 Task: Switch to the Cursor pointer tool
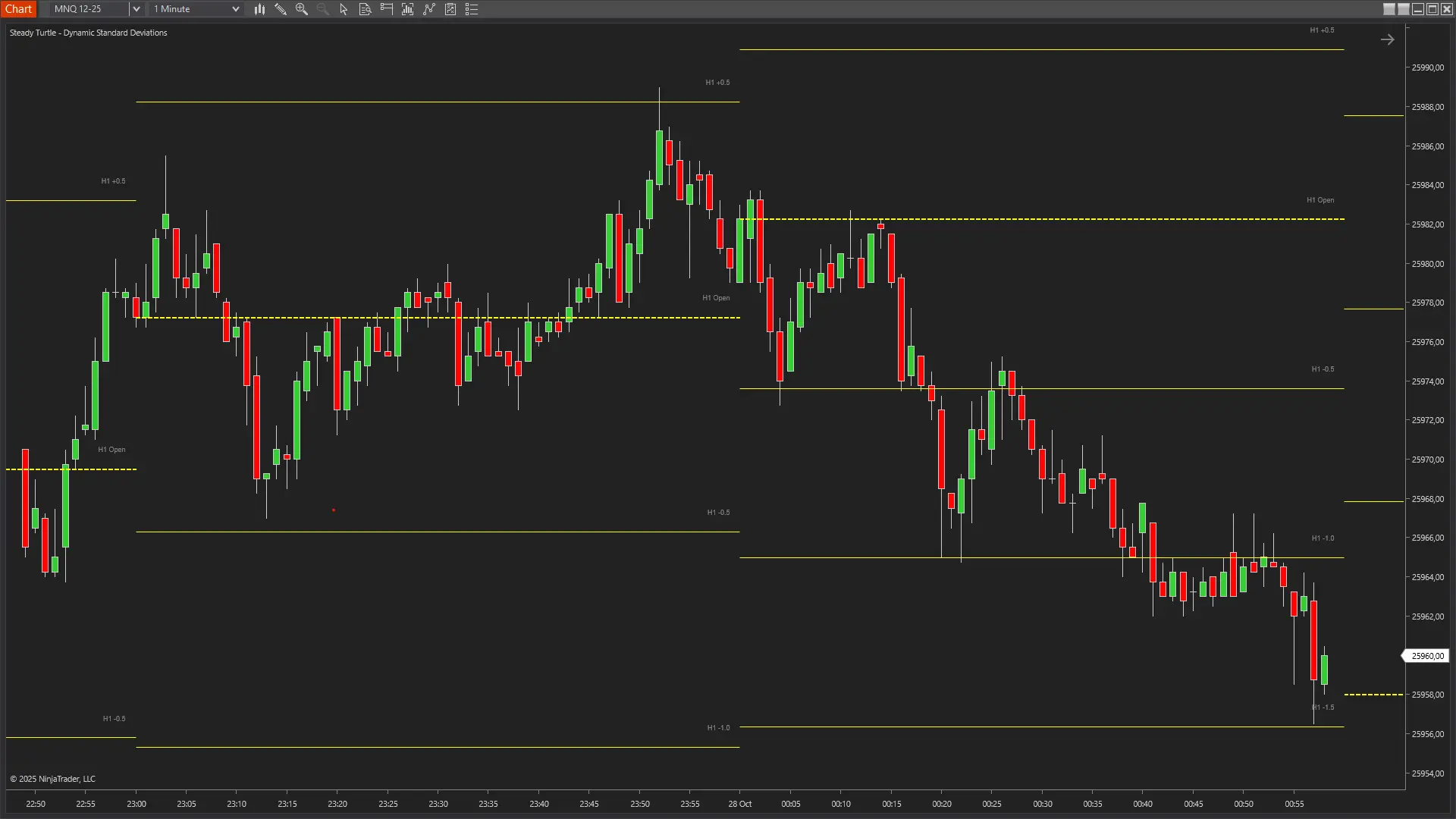coord(343,9)
